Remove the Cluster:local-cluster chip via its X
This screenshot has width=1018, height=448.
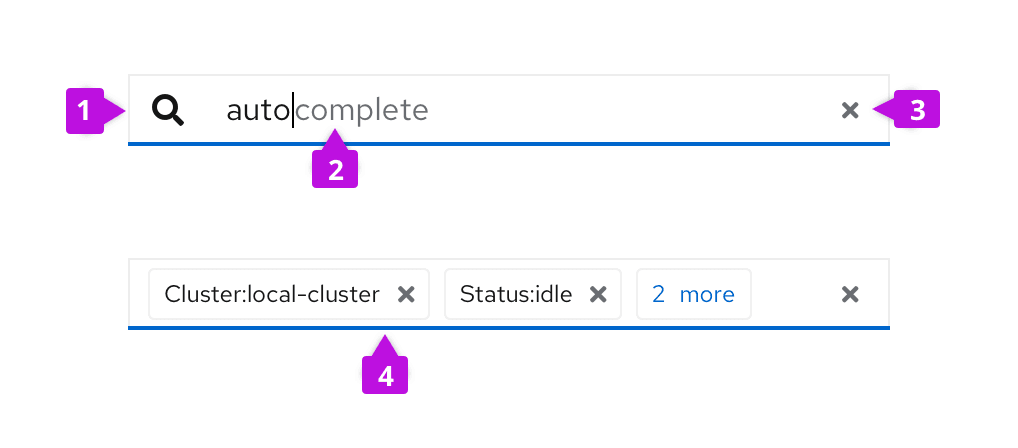pyautogui.click(x=406, y=294)
